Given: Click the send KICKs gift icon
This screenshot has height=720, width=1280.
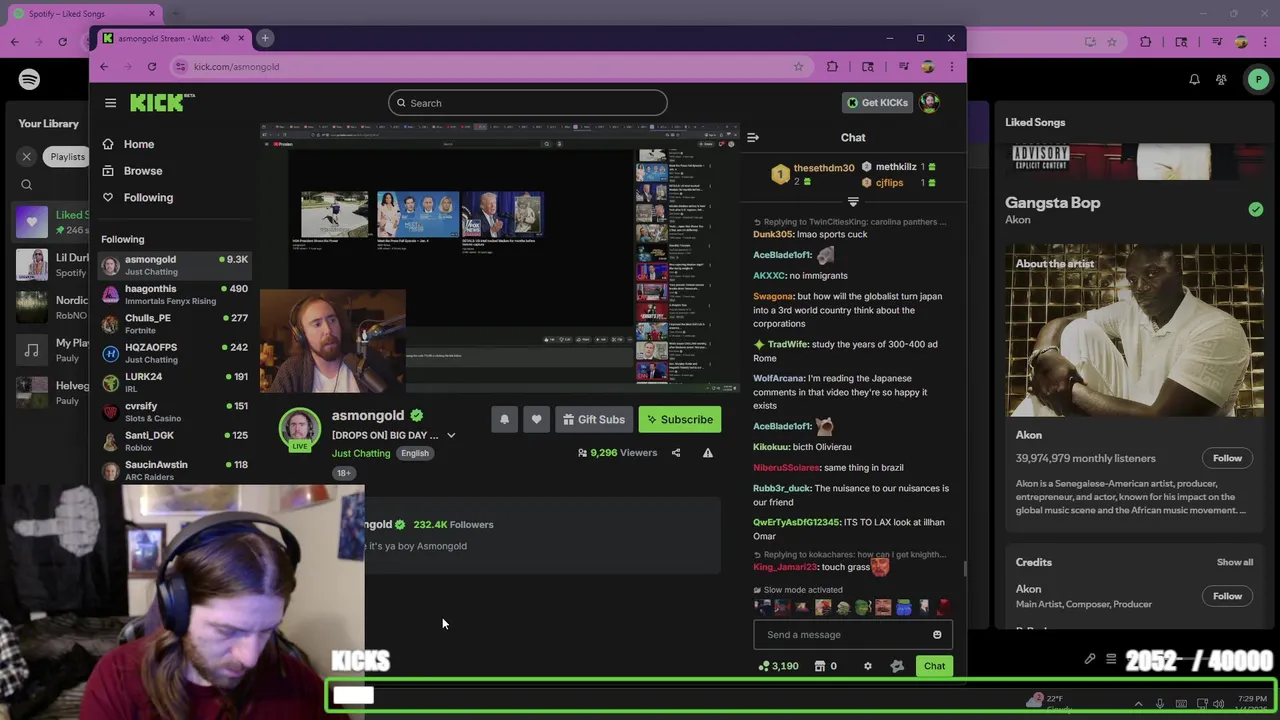Looking at the screenshot, I should [x=897, y=666].
